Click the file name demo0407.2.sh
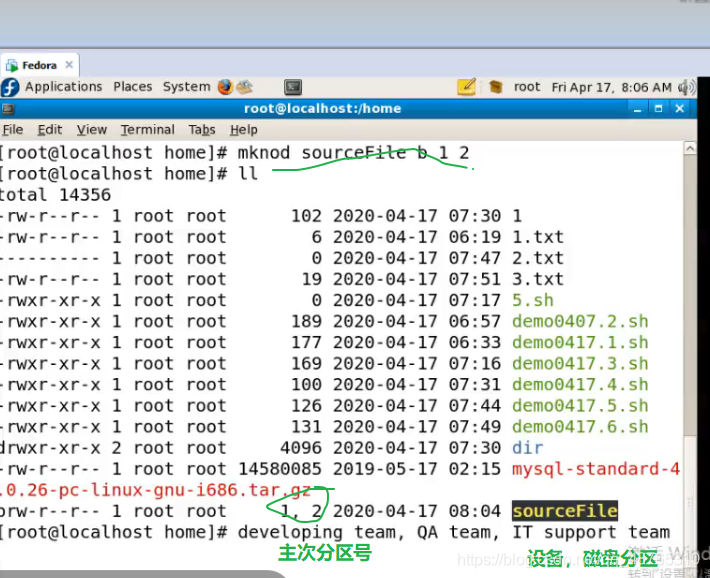710x578 pixels. tap(580, 321)
